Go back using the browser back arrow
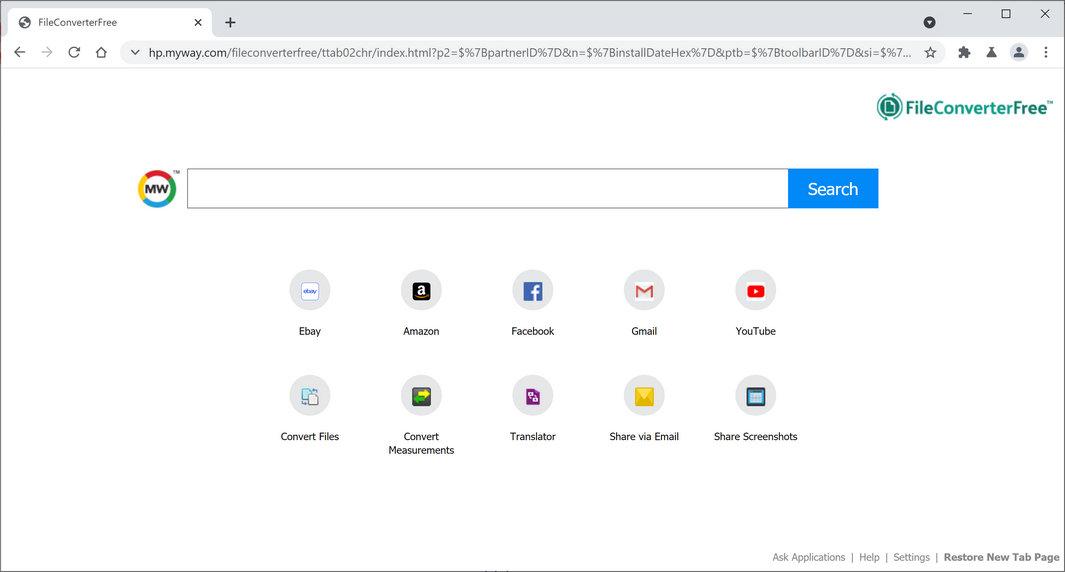 coord(20,52)
